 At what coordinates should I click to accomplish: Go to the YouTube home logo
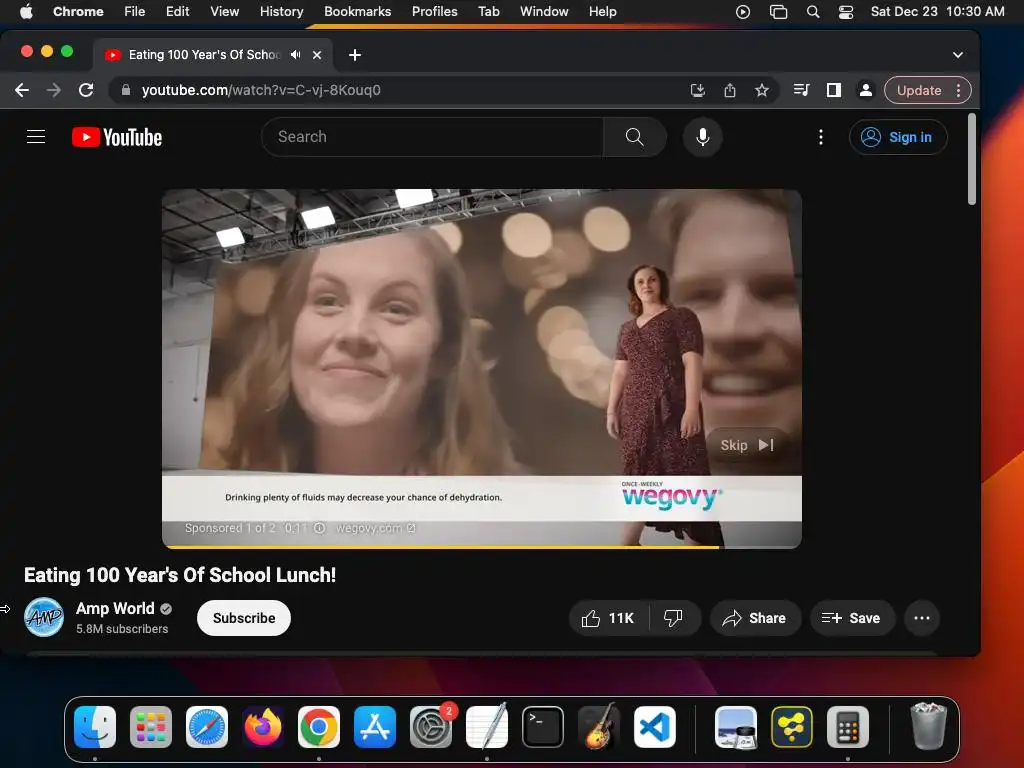[x=117, y=137]
